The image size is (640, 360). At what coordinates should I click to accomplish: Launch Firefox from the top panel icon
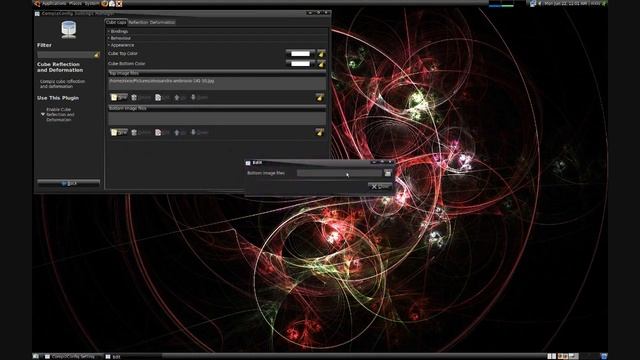pyautogui.click(x=104, y=4)
